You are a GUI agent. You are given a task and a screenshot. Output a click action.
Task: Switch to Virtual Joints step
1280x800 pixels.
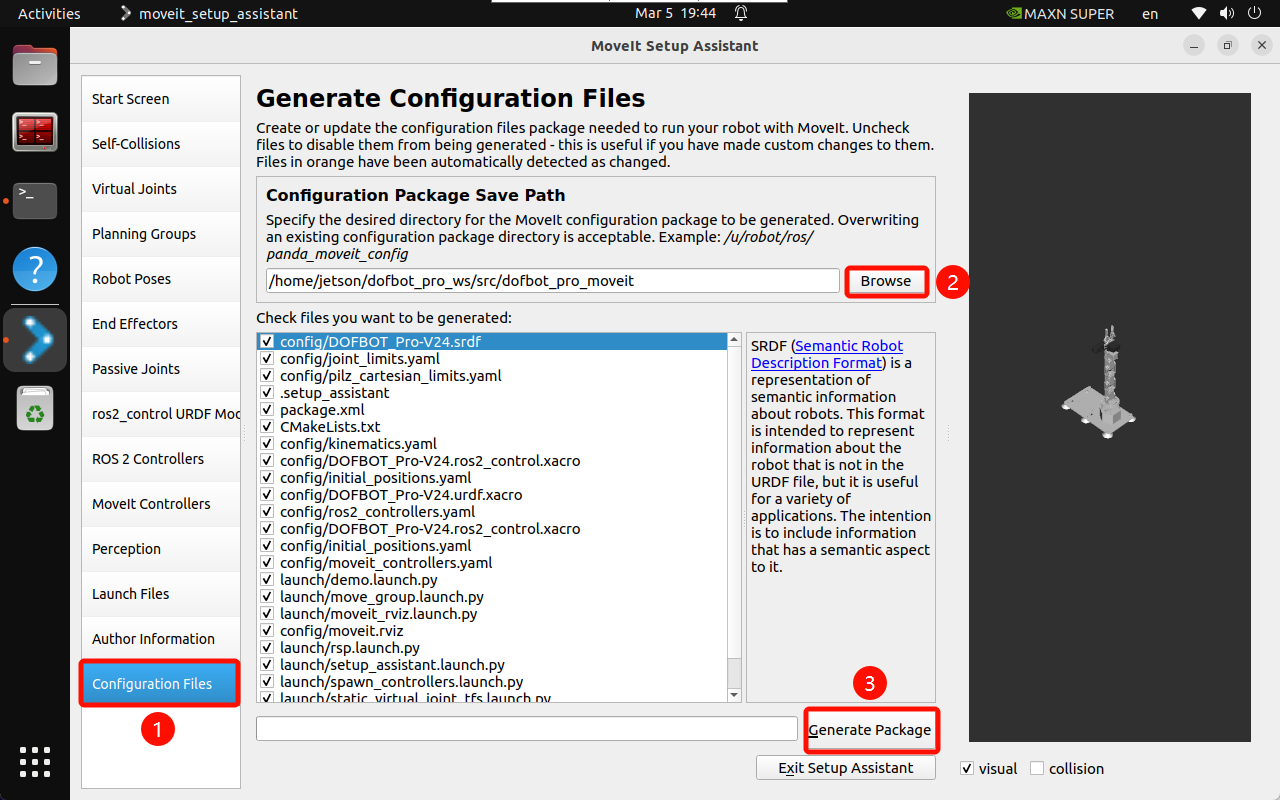click(161, 189)
